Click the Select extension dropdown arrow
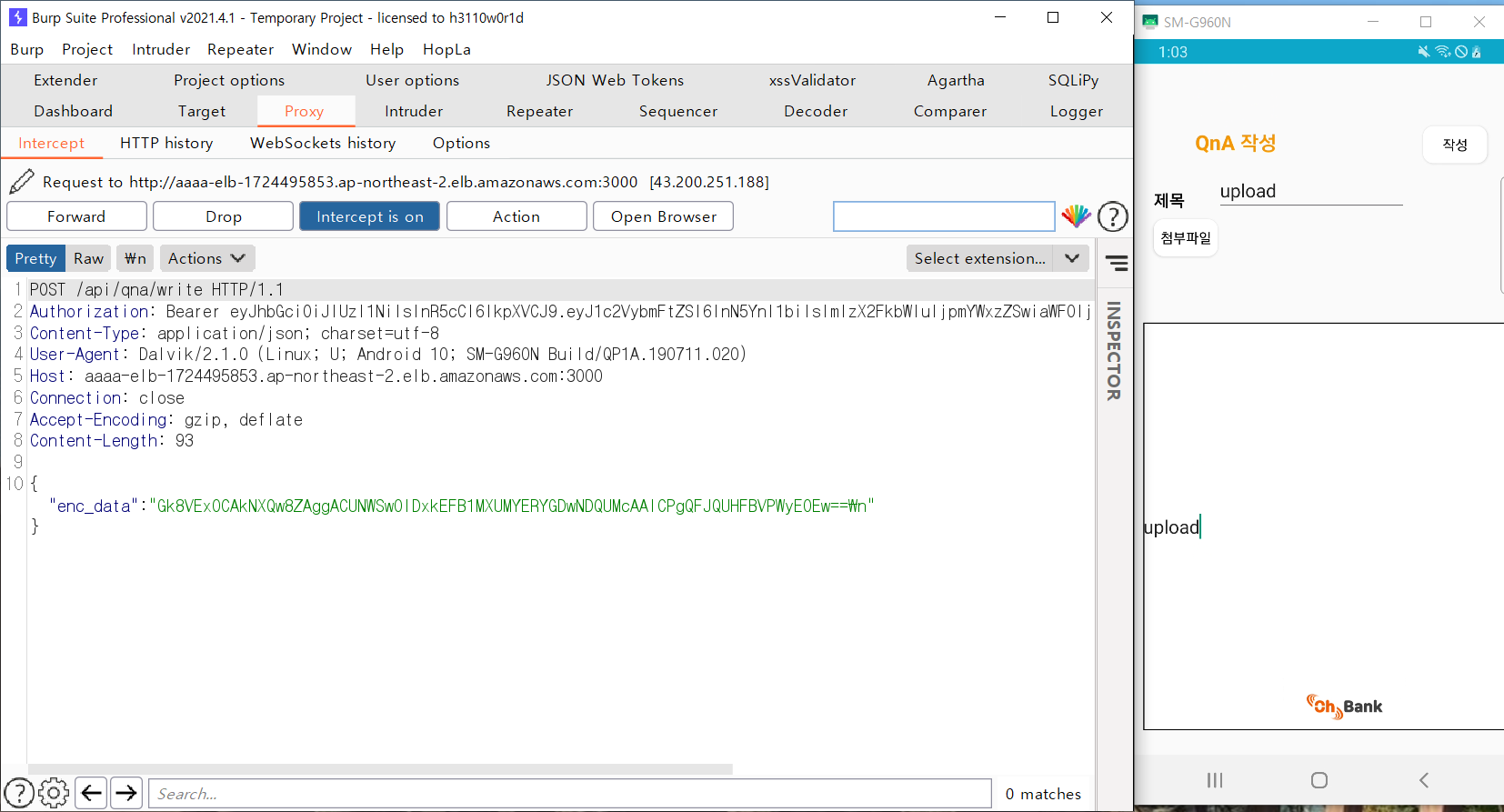1504x812 pixels. click(x=1072, y=258)
